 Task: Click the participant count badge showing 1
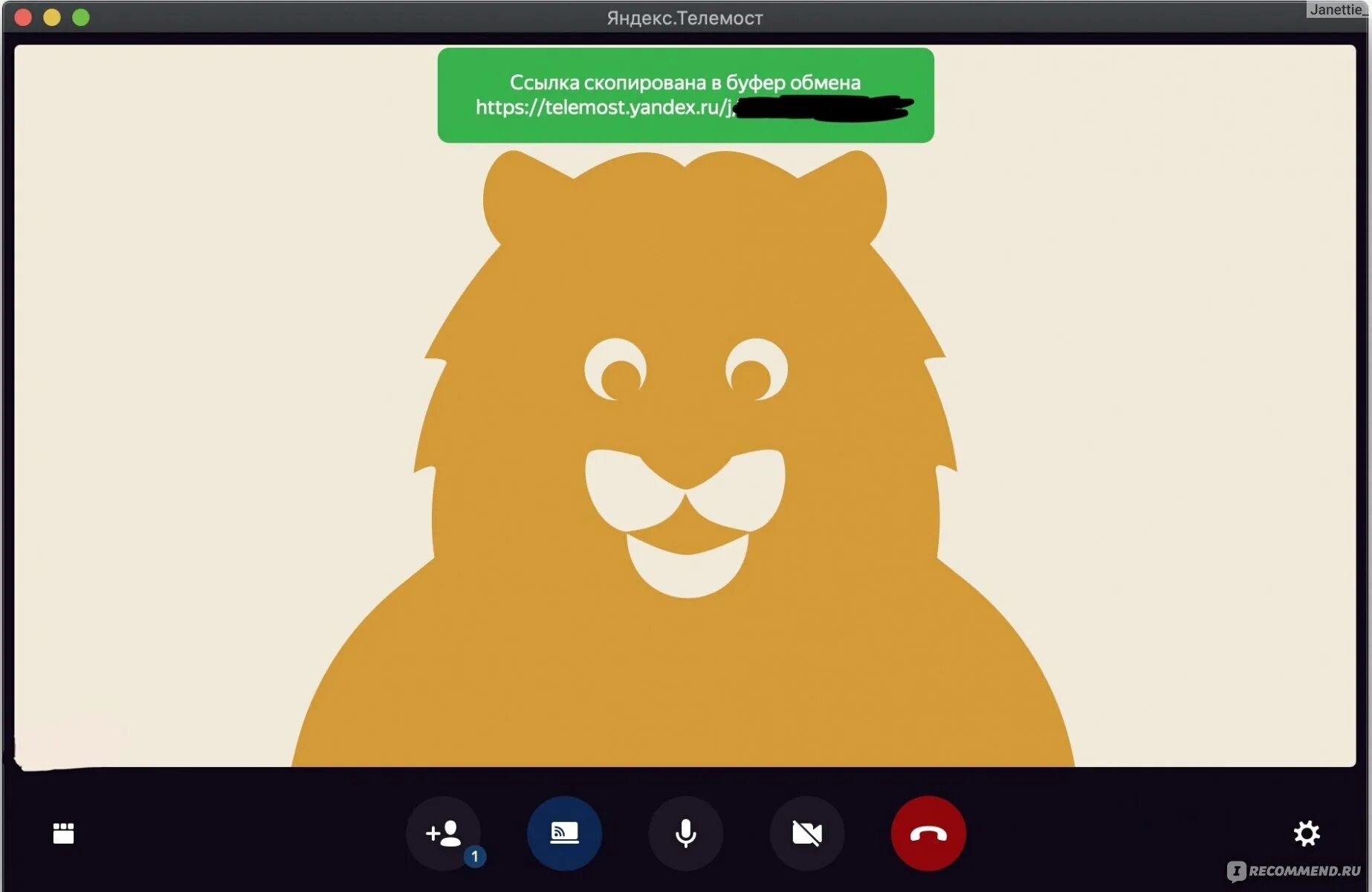475,856
